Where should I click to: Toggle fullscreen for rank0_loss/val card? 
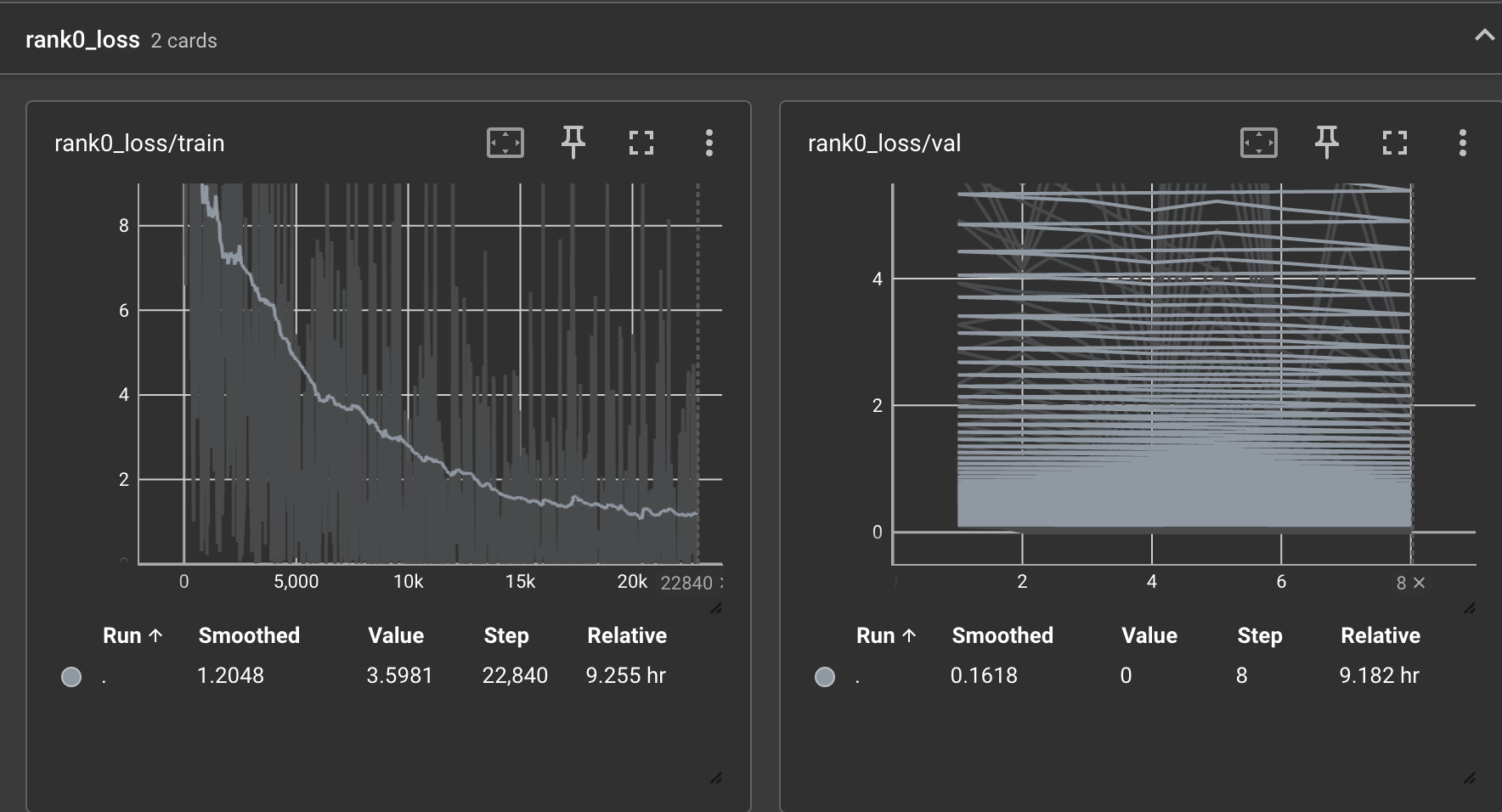(x=1395, y=143)
